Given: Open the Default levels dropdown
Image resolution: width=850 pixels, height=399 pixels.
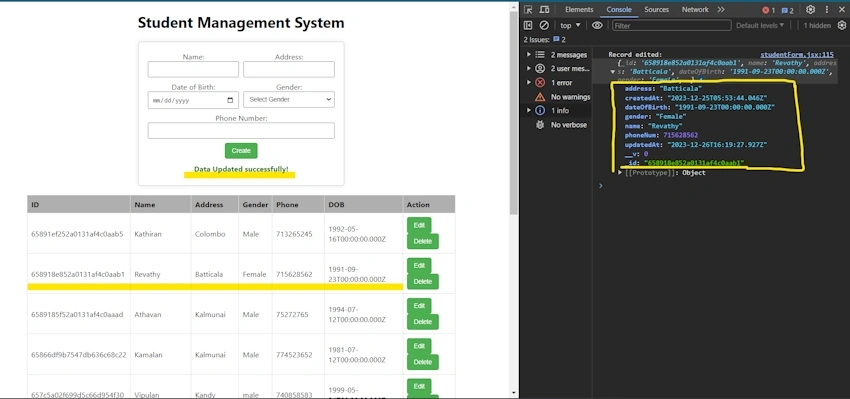Looking at the screenshot, I should tap(760, 25).
